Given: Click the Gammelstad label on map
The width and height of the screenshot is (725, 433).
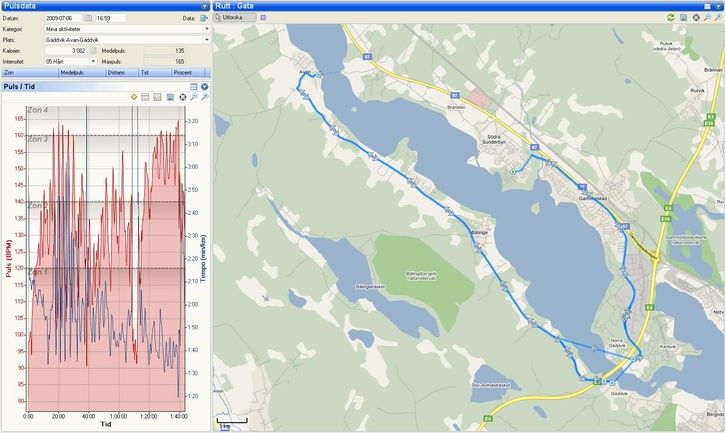Looking at the screenshot, I should (593, 198).
